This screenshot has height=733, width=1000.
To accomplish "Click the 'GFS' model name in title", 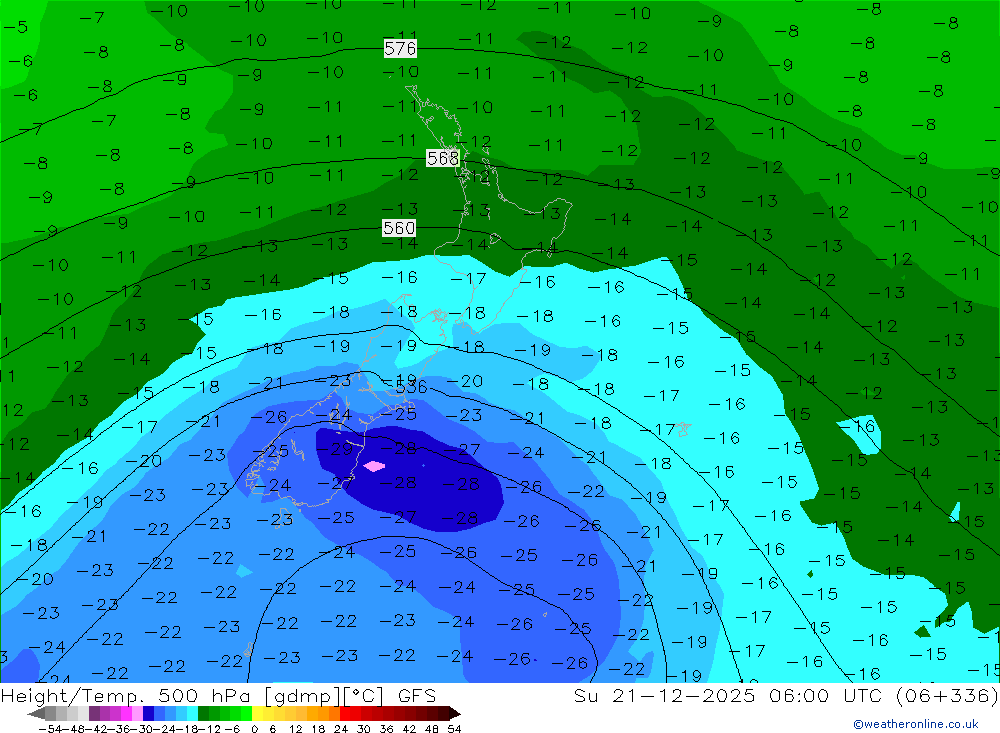I will (x=416, y=696).
